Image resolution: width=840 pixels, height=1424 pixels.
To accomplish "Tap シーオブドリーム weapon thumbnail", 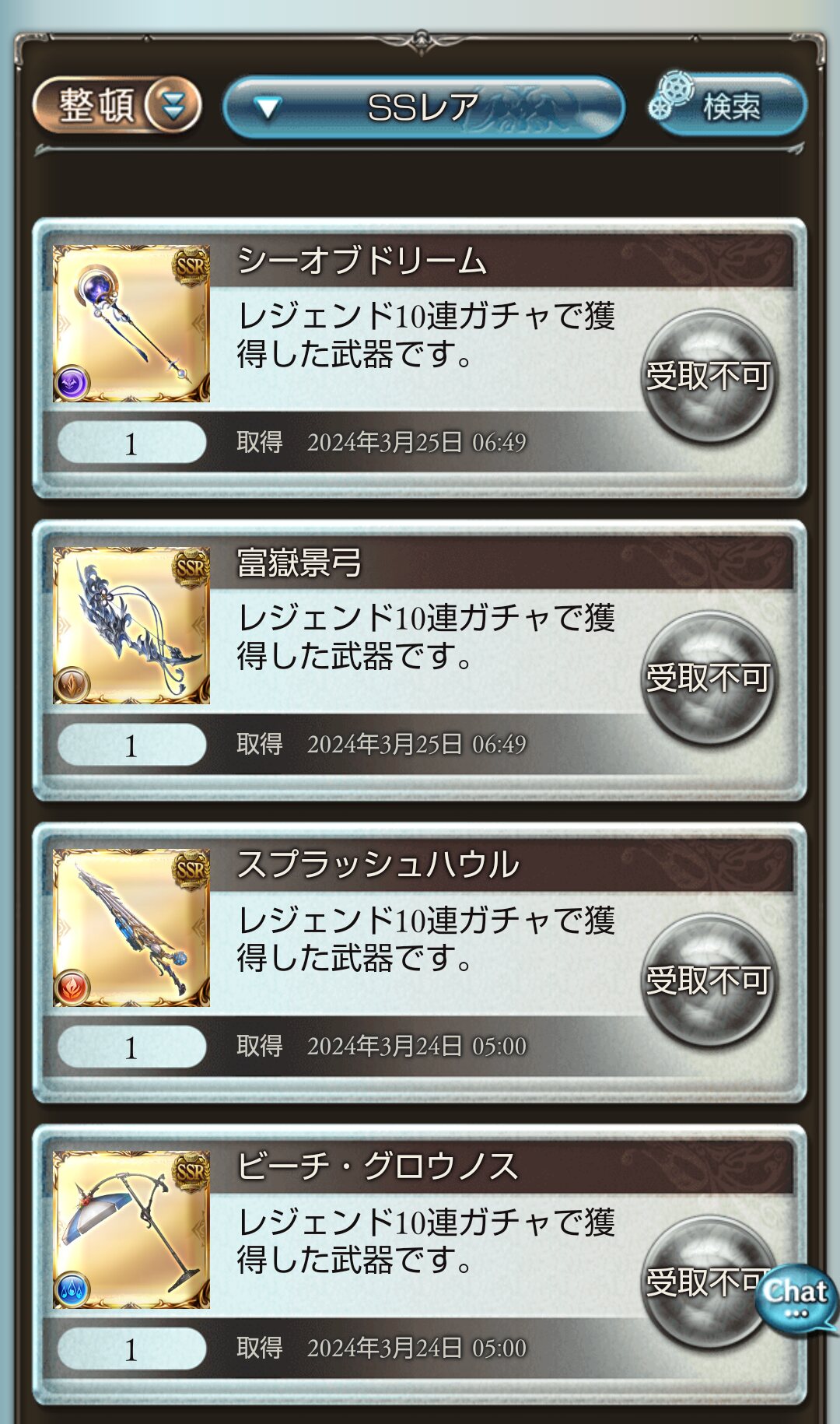I will coord(131,324).
